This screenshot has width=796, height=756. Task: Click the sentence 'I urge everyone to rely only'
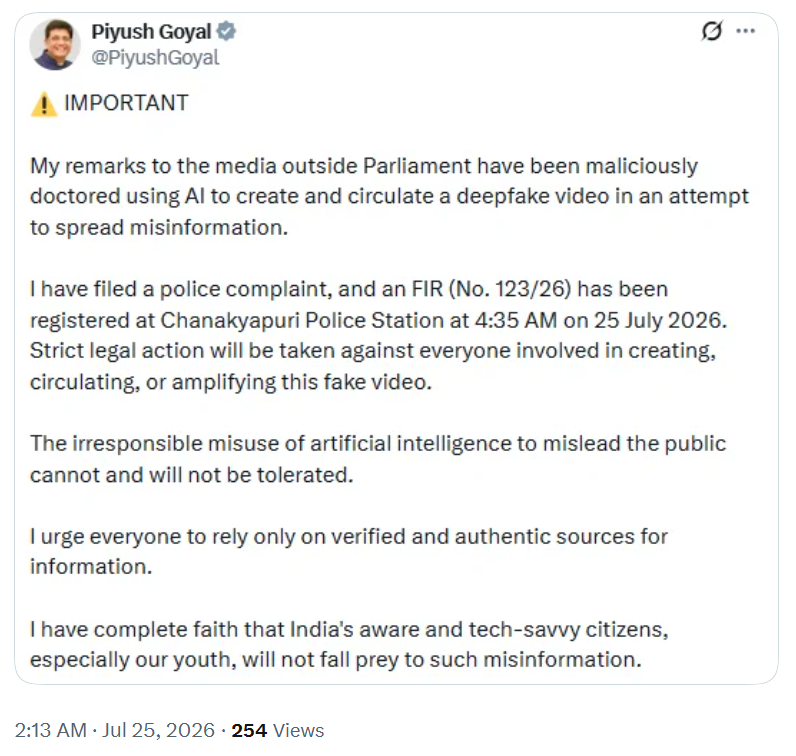tap(349, 551)
